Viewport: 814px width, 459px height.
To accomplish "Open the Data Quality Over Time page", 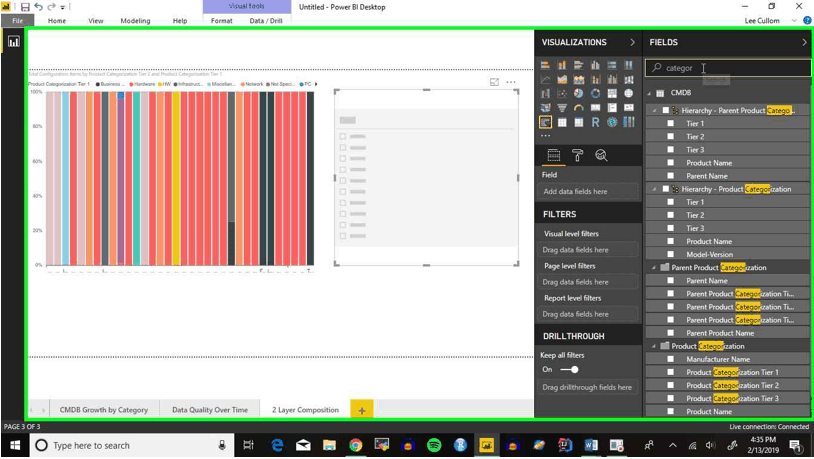I will coord(210,410).
